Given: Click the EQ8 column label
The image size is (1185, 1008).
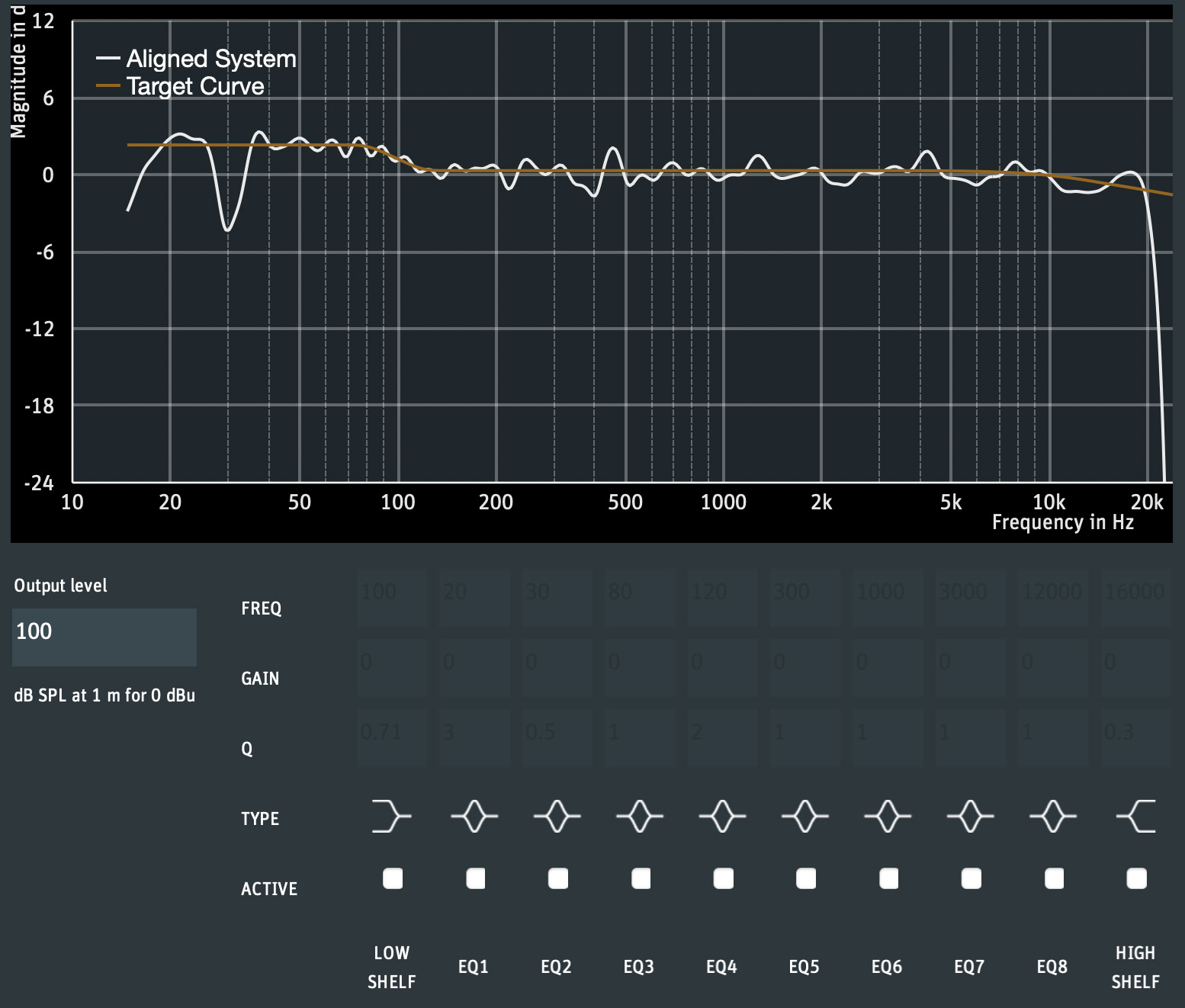Looking at the screenshot, I should [x=1052, y=967].
